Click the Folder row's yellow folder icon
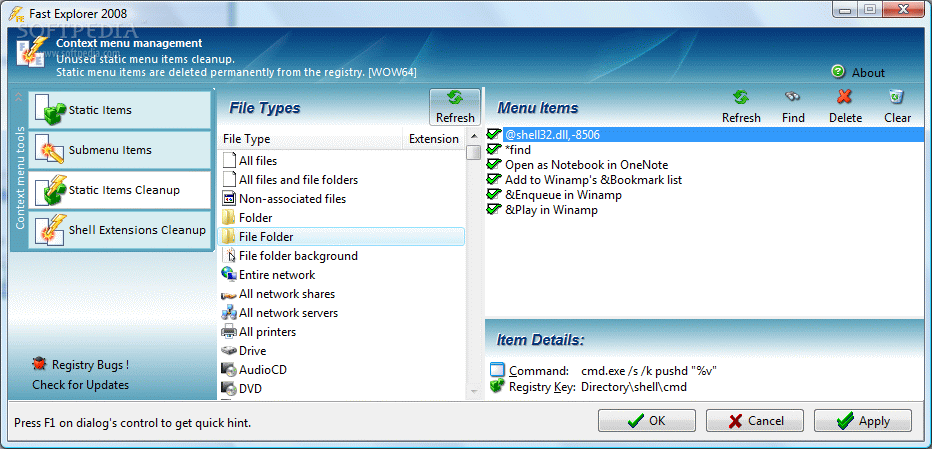The width and height of the screenshot is (932, 449). (229, 217)
